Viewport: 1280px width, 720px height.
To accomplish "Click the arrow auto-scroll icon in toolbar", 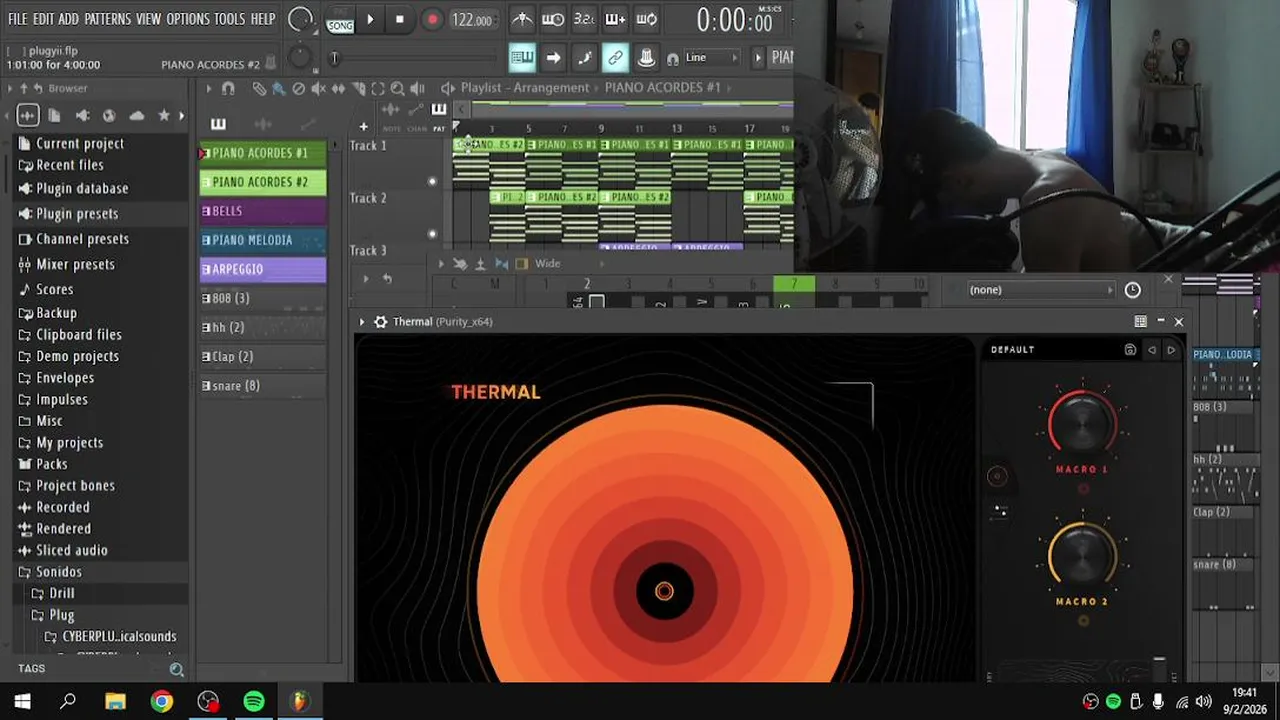I will tap(553, 57).
